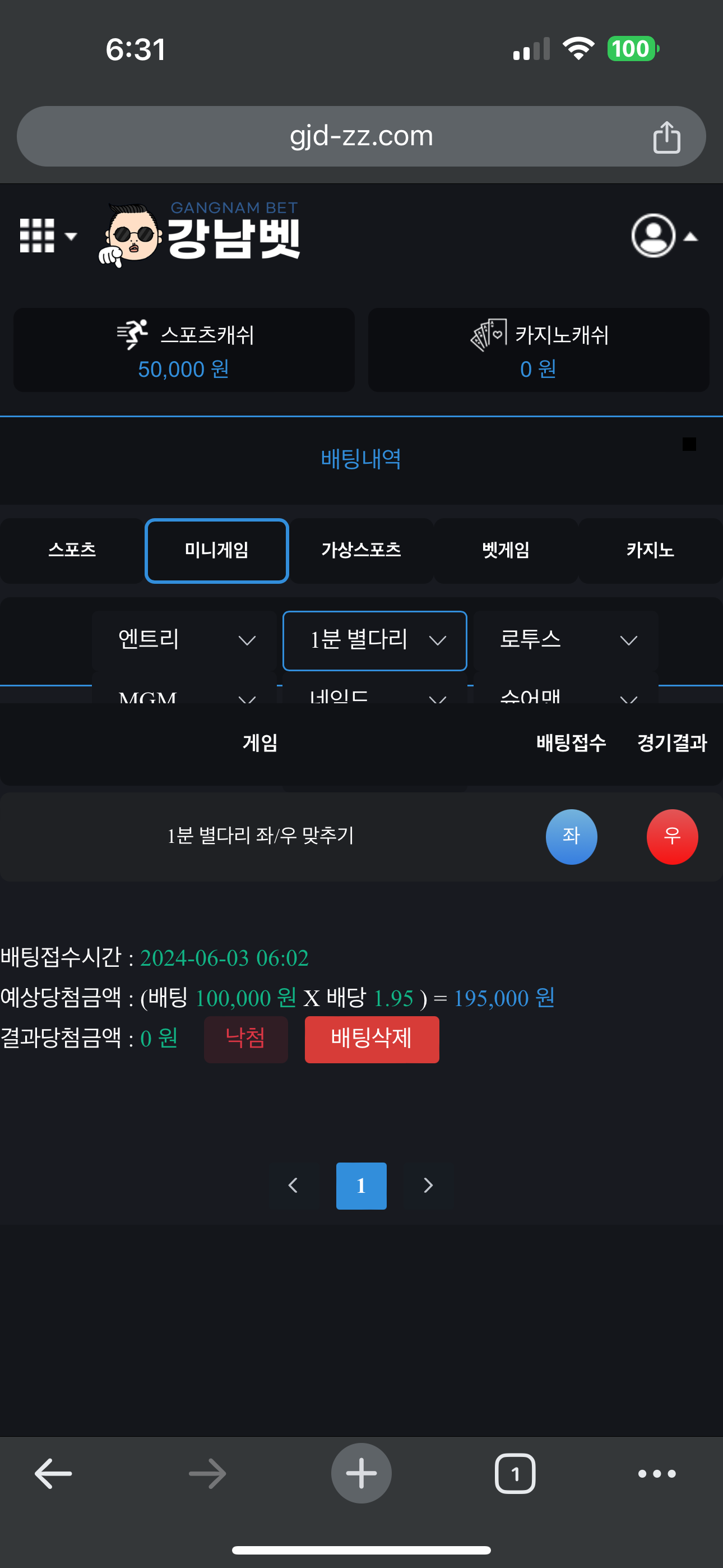Open the 1분 별다리 dropdown

click(x=375, y=640)
